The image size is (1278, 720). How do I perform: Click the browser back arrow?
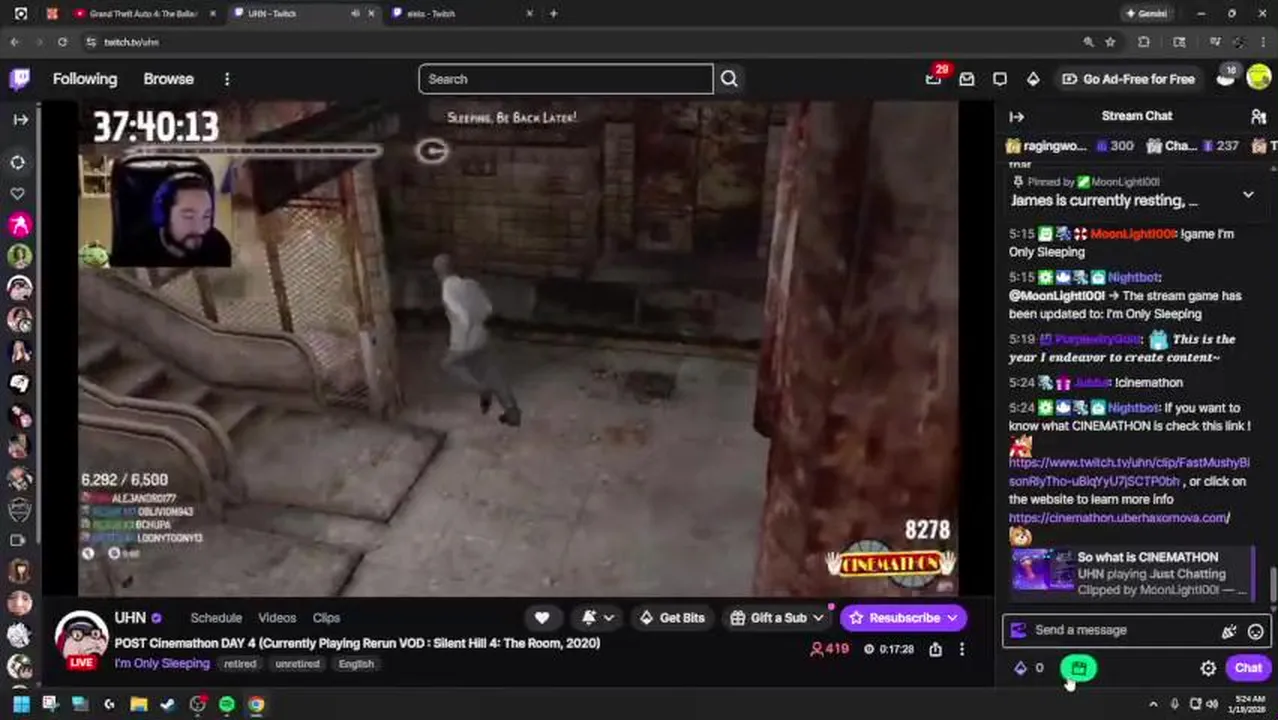pos(14,42)
